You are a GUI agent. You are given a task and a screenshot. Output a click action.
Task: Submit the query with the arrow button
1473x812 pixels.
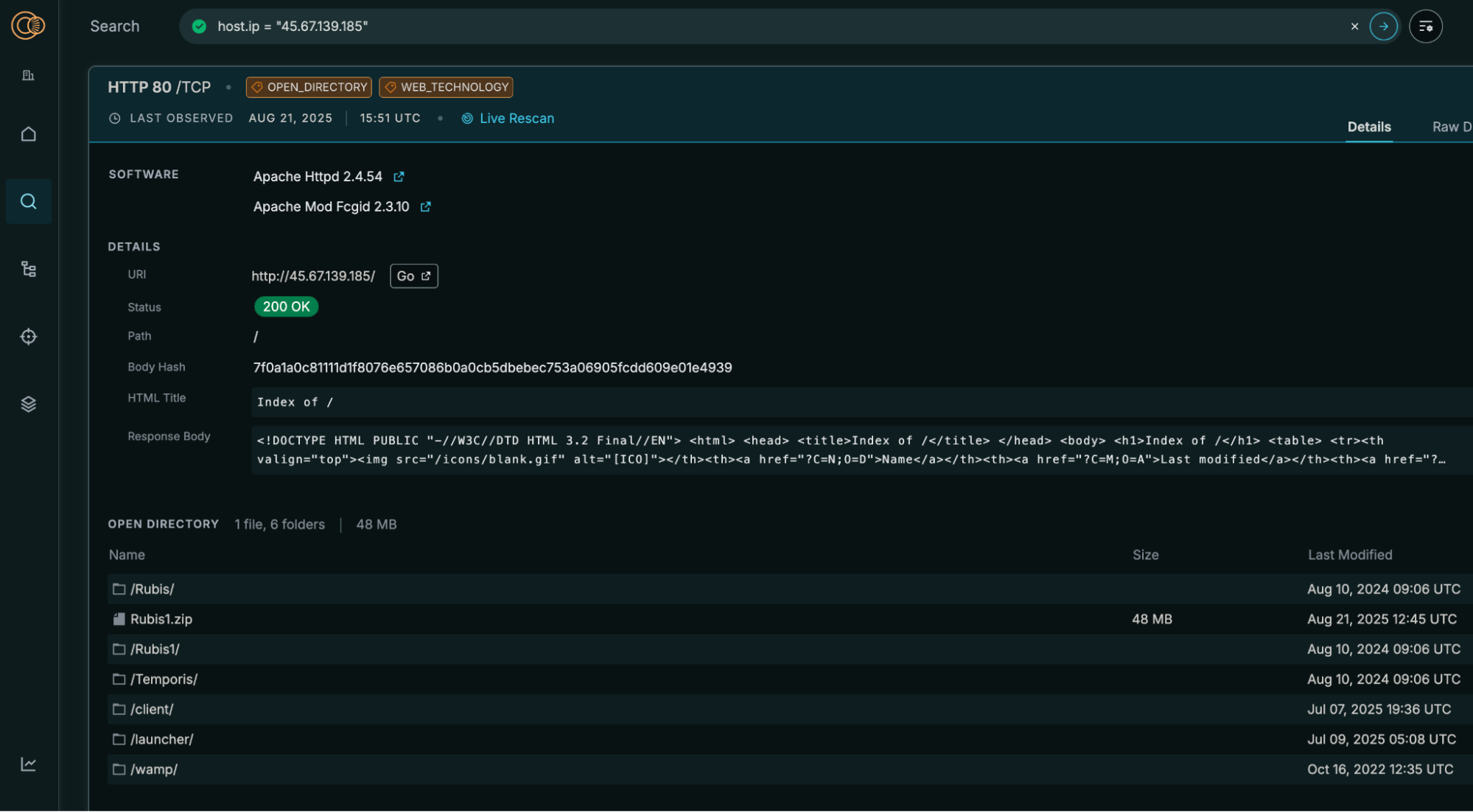tap(1383, 26)
